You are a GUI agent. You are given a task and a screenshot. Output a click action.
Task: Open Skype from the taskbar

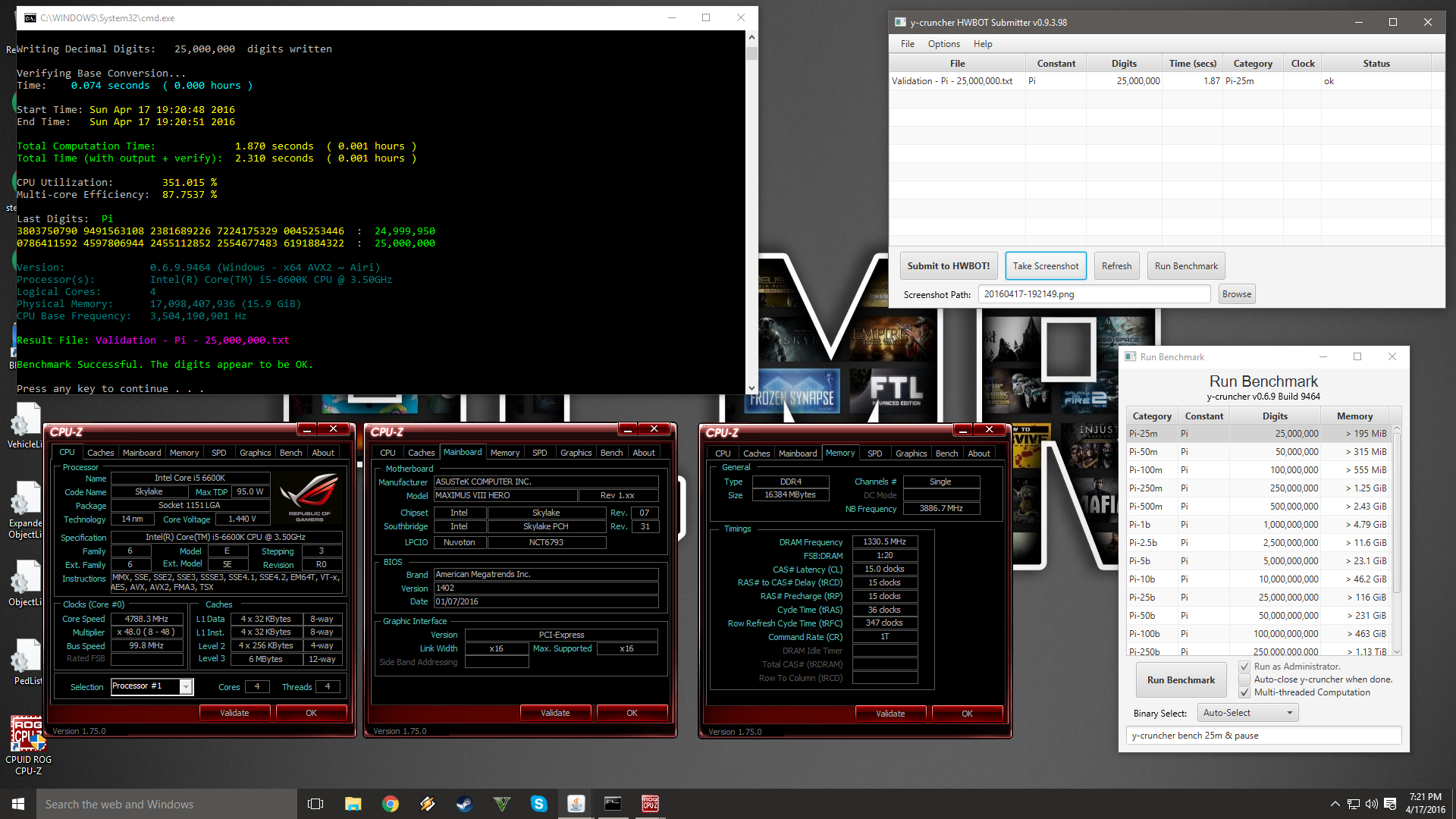coord(538,804)
